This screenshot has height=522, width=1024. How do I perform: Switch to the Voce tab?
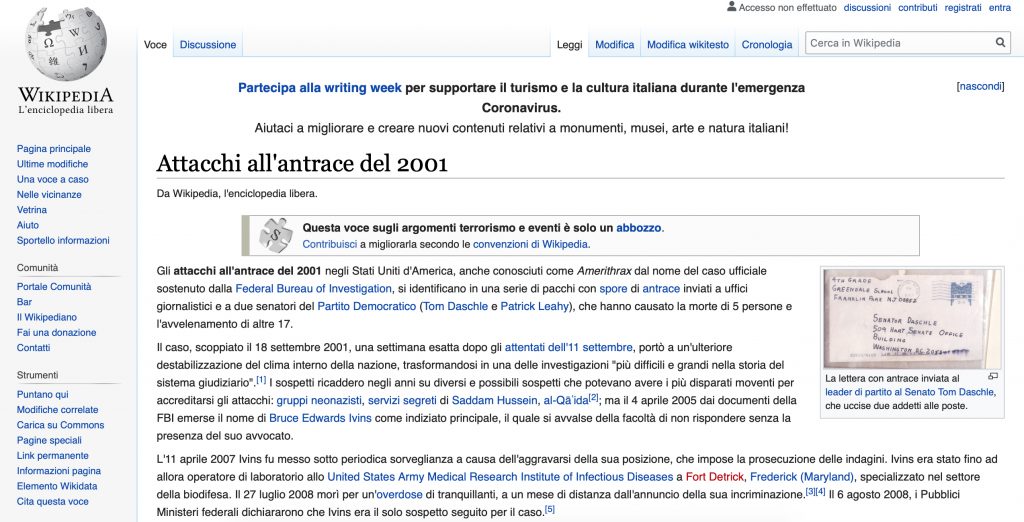point(155,44)
